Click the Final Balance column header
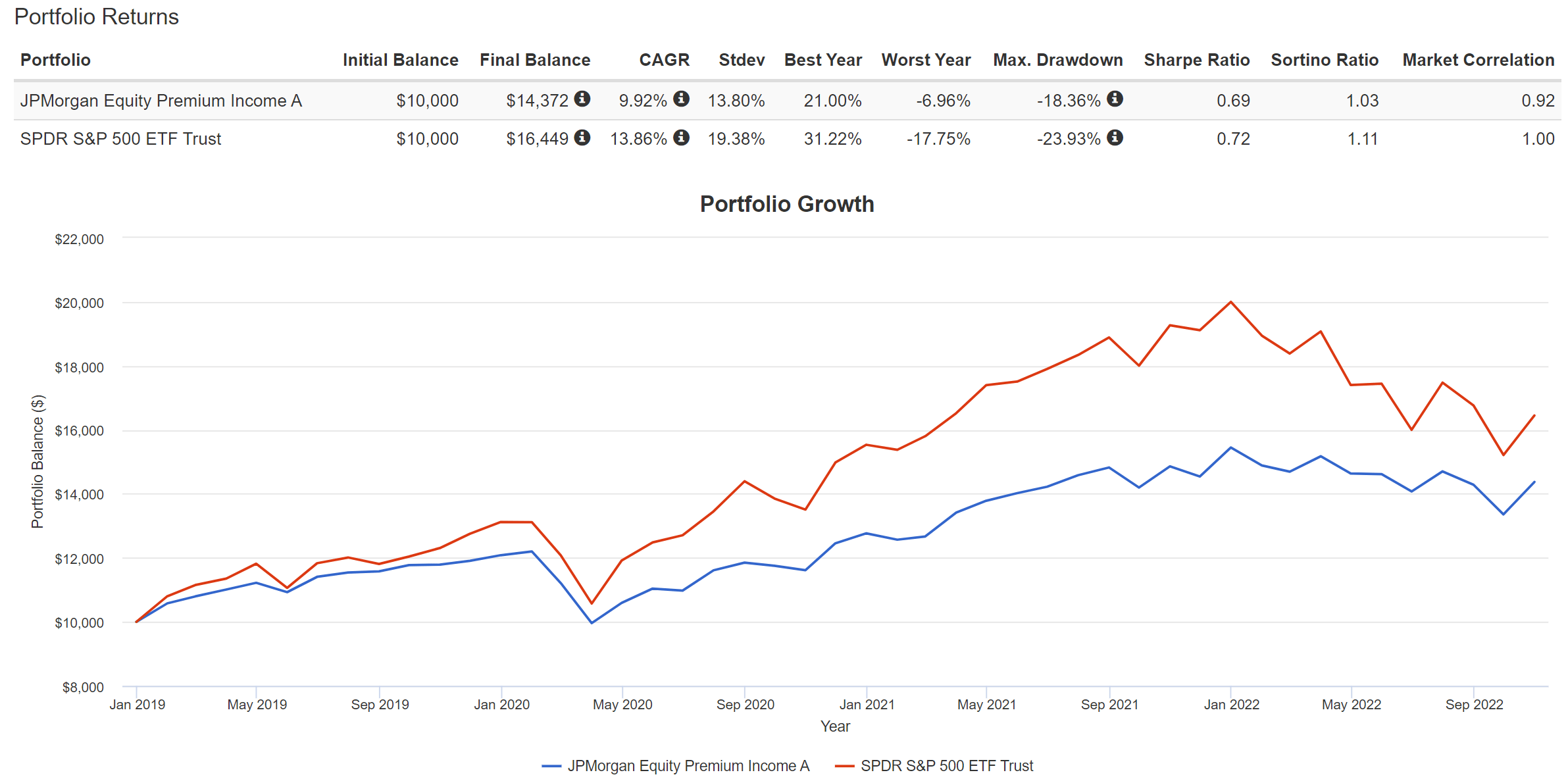The image size is (1568, 781). [x=535, y=60]
